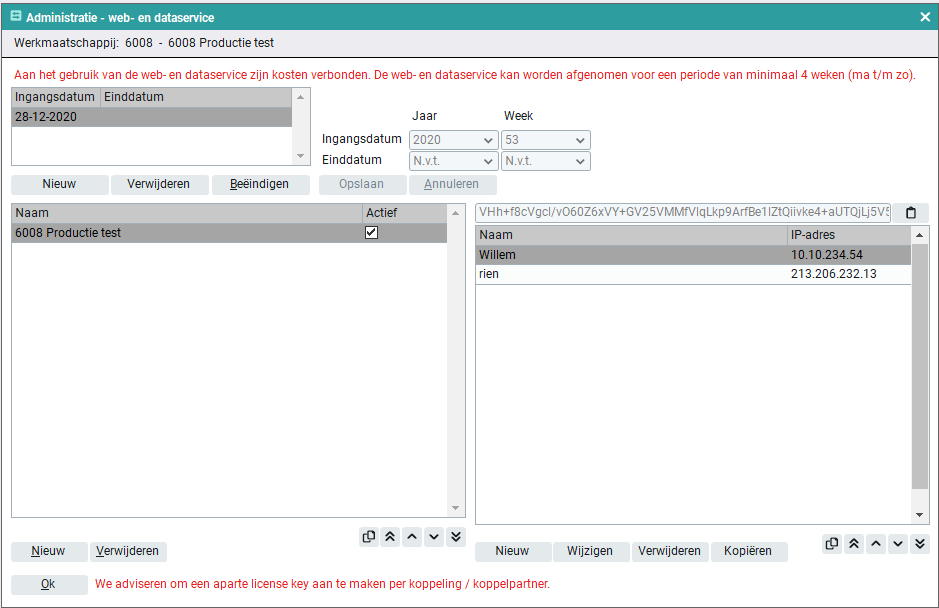Click the license key text field
Screen dimensions: 939x608
[682, 212]
